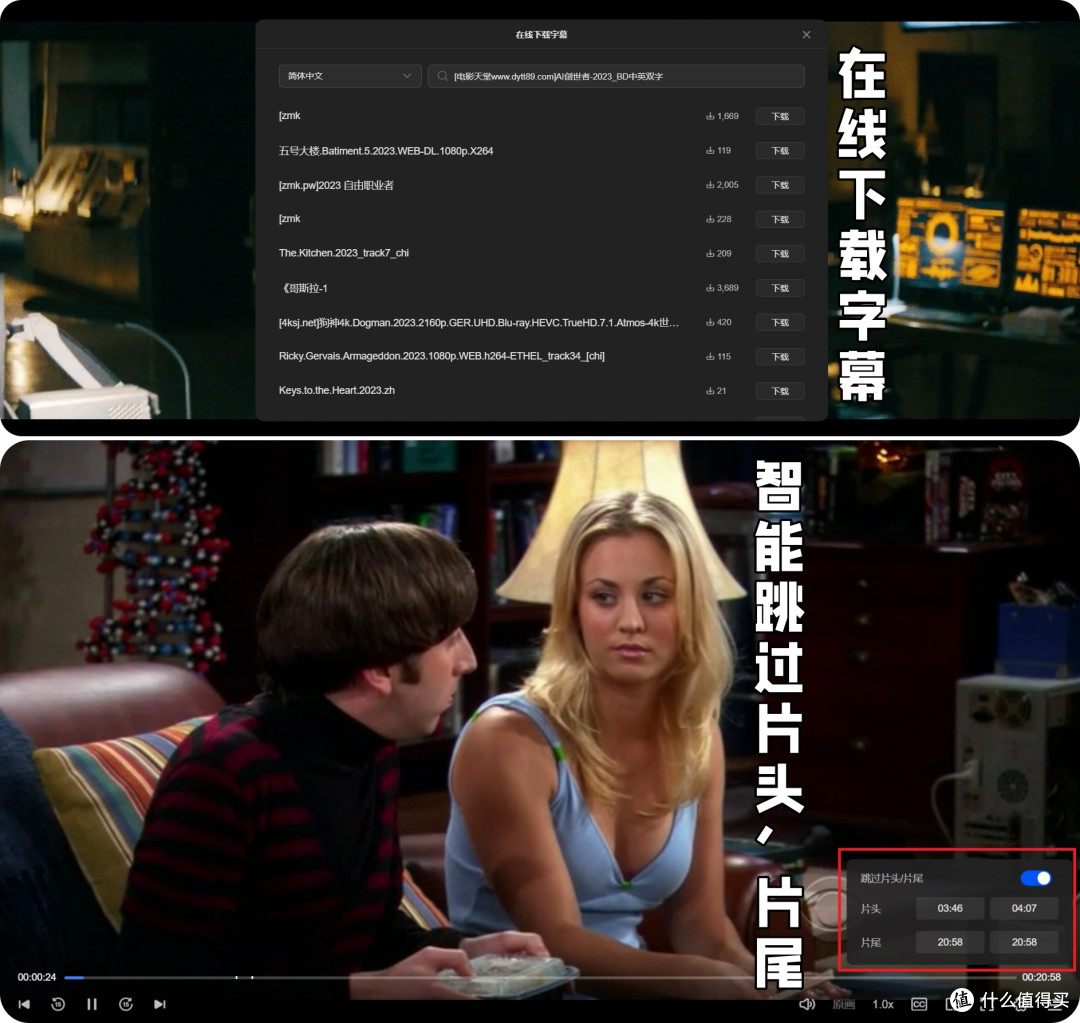Viewport: 1080px width, 1023px height.
Task: Select row Ricky.Gervais.Armageddon.2023.1080p.WEB
Action: point(541,356)
